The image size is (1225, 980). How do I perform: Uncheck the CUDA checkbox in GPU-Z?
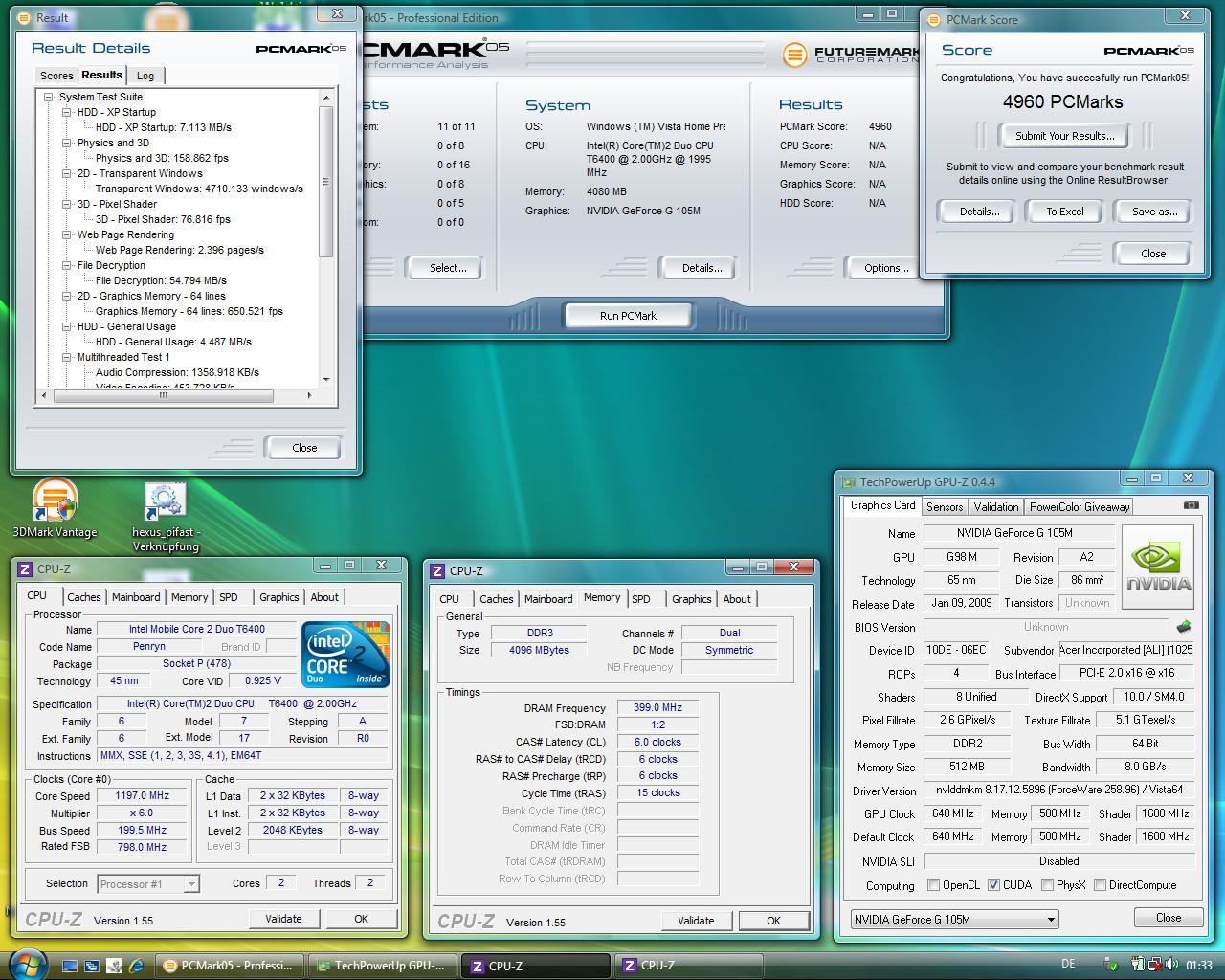point(993,885)
